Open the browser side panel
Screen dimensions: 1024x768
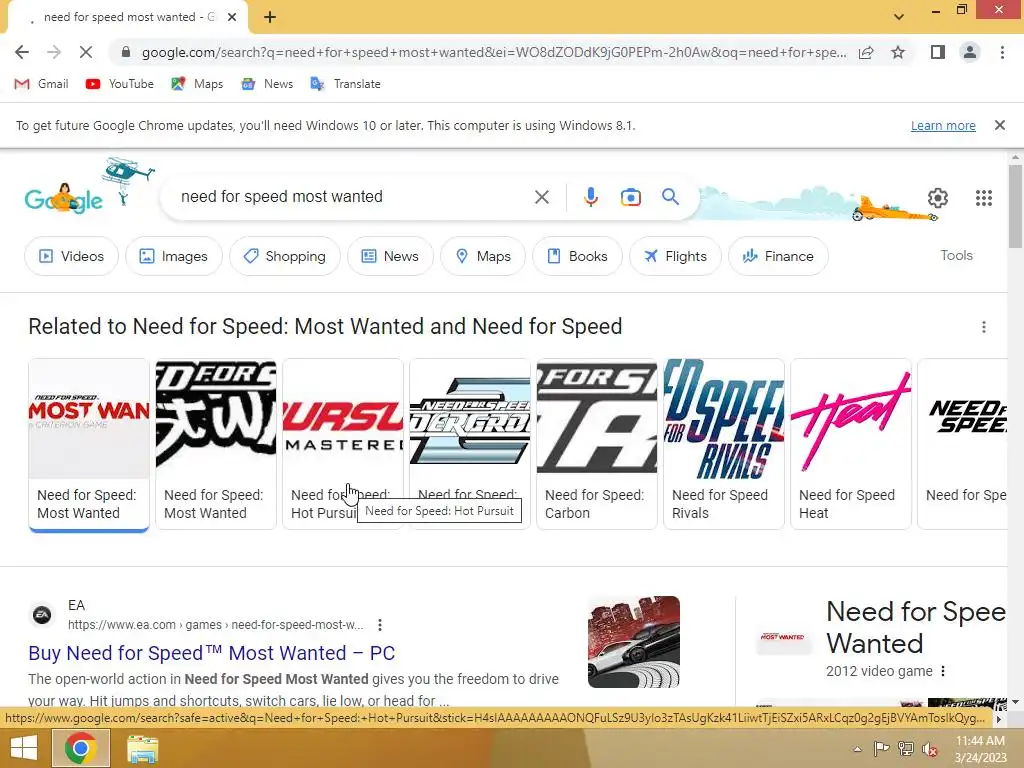click(938, 52)
